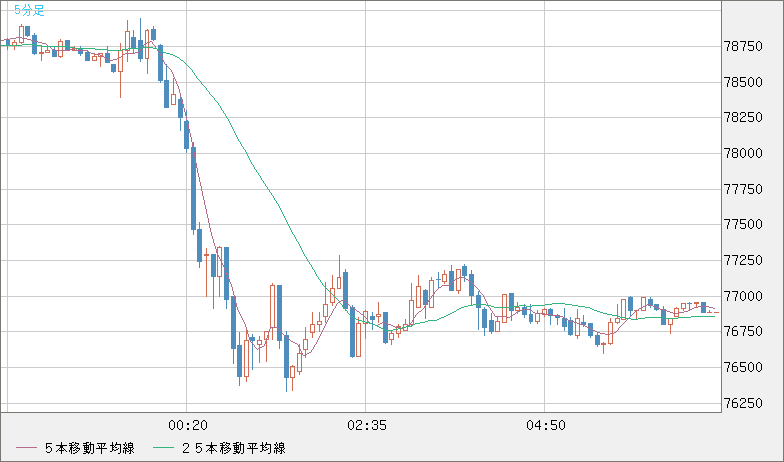Click the 02:35 time axis label

[x=366, y=425]
